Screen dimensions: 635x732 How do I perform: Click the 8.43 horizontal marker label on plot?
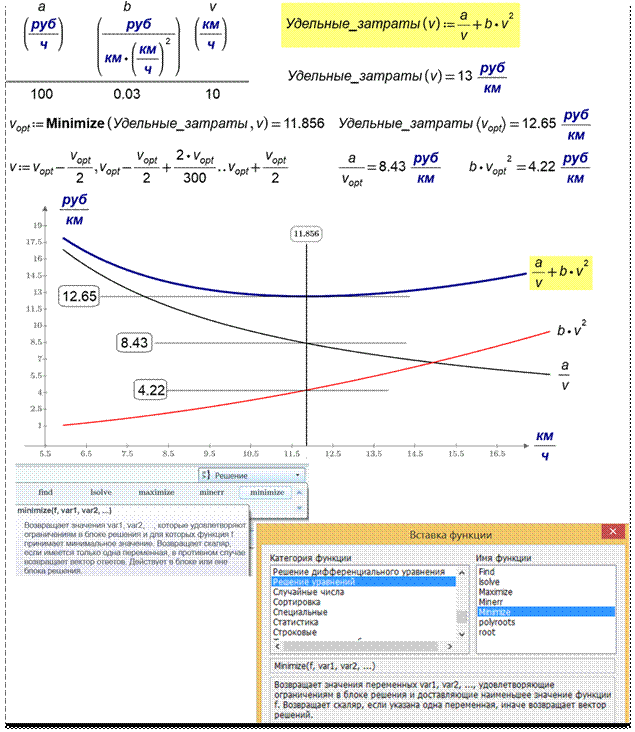coord(134,343)
